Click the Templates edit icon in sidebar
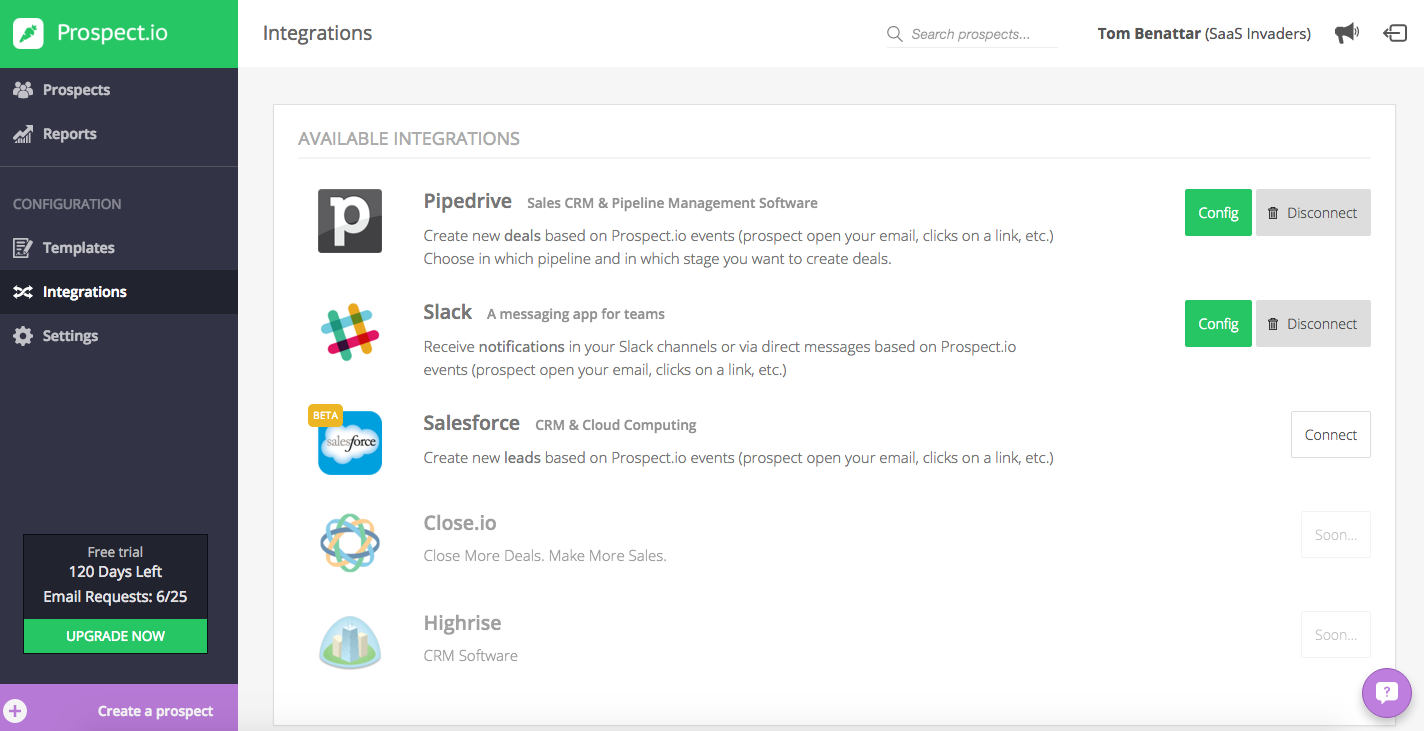 23,248
